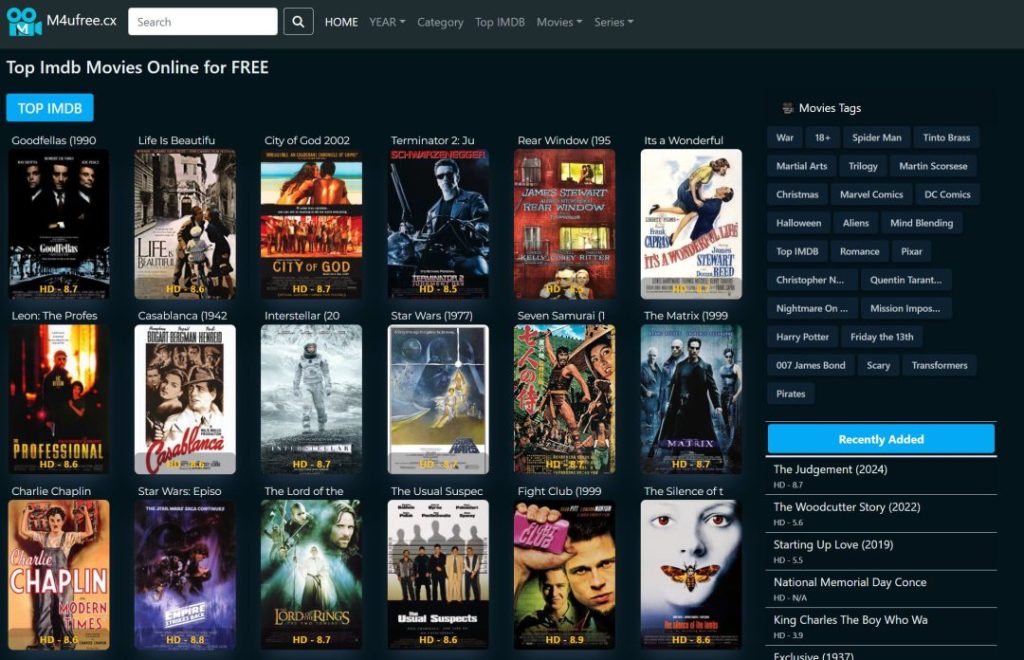The height and width of the screenshot is (660, 1024).
Task: Open the It's a Wonderful Life poster
Action: pos(691,224)
